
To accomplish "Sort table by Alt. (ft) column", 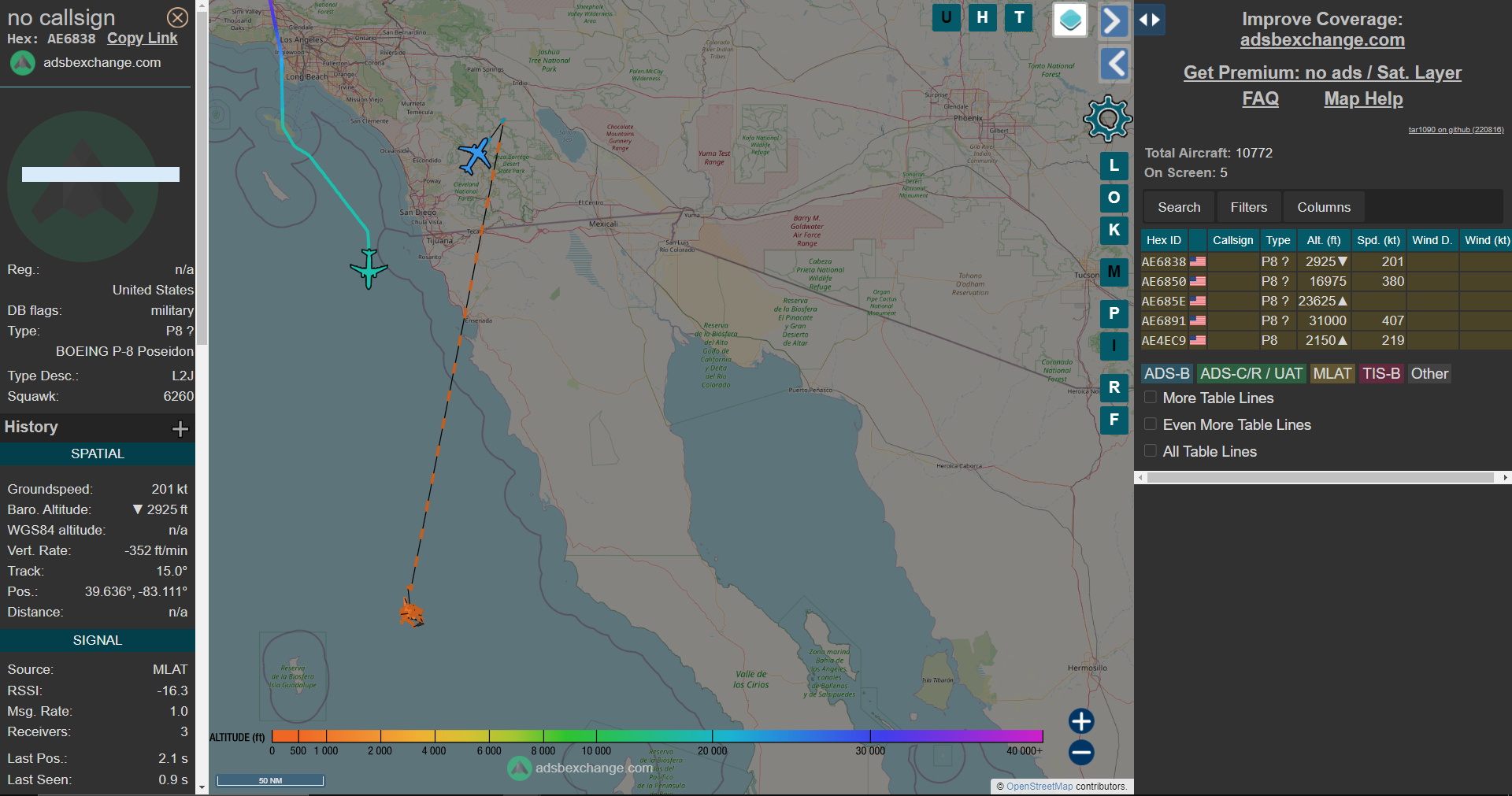I will point(1324,240).
